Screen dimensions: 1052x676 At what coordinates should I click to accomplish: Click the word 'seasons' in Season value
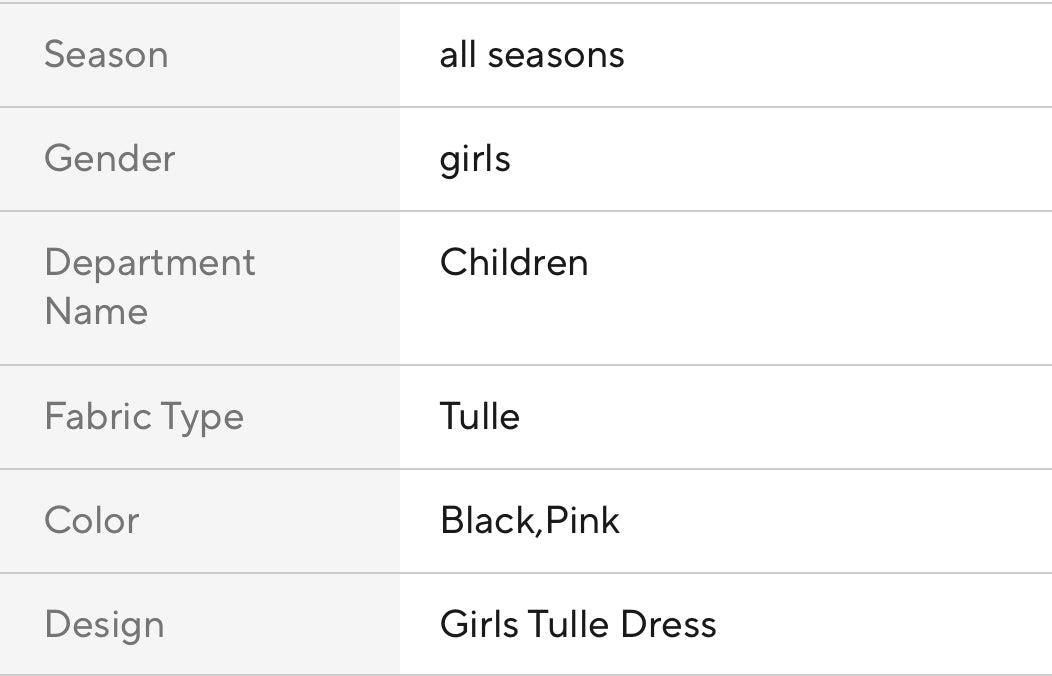(556, 54)
